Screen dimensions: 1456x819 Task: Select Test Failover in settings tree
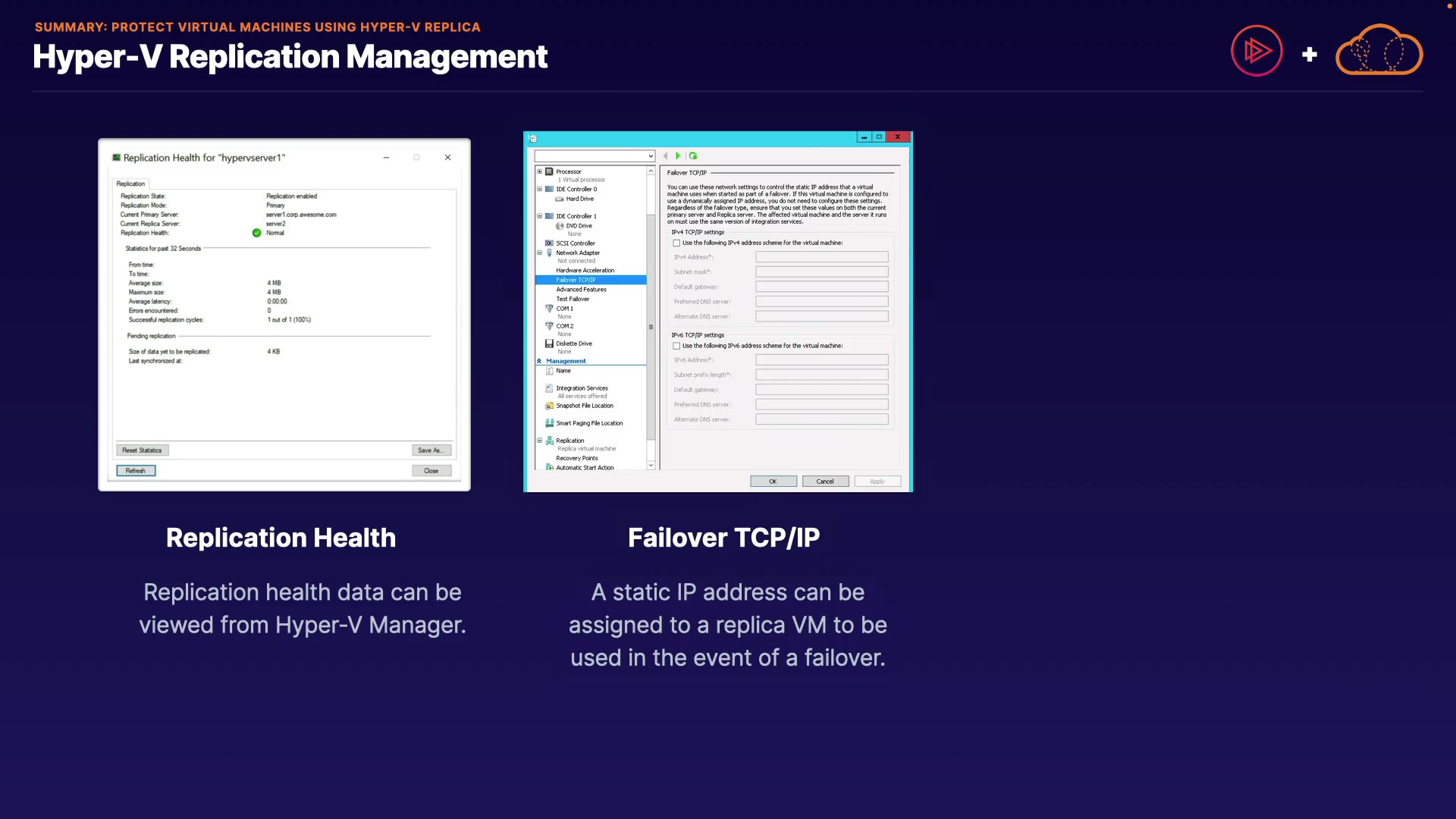coord(573,300)
